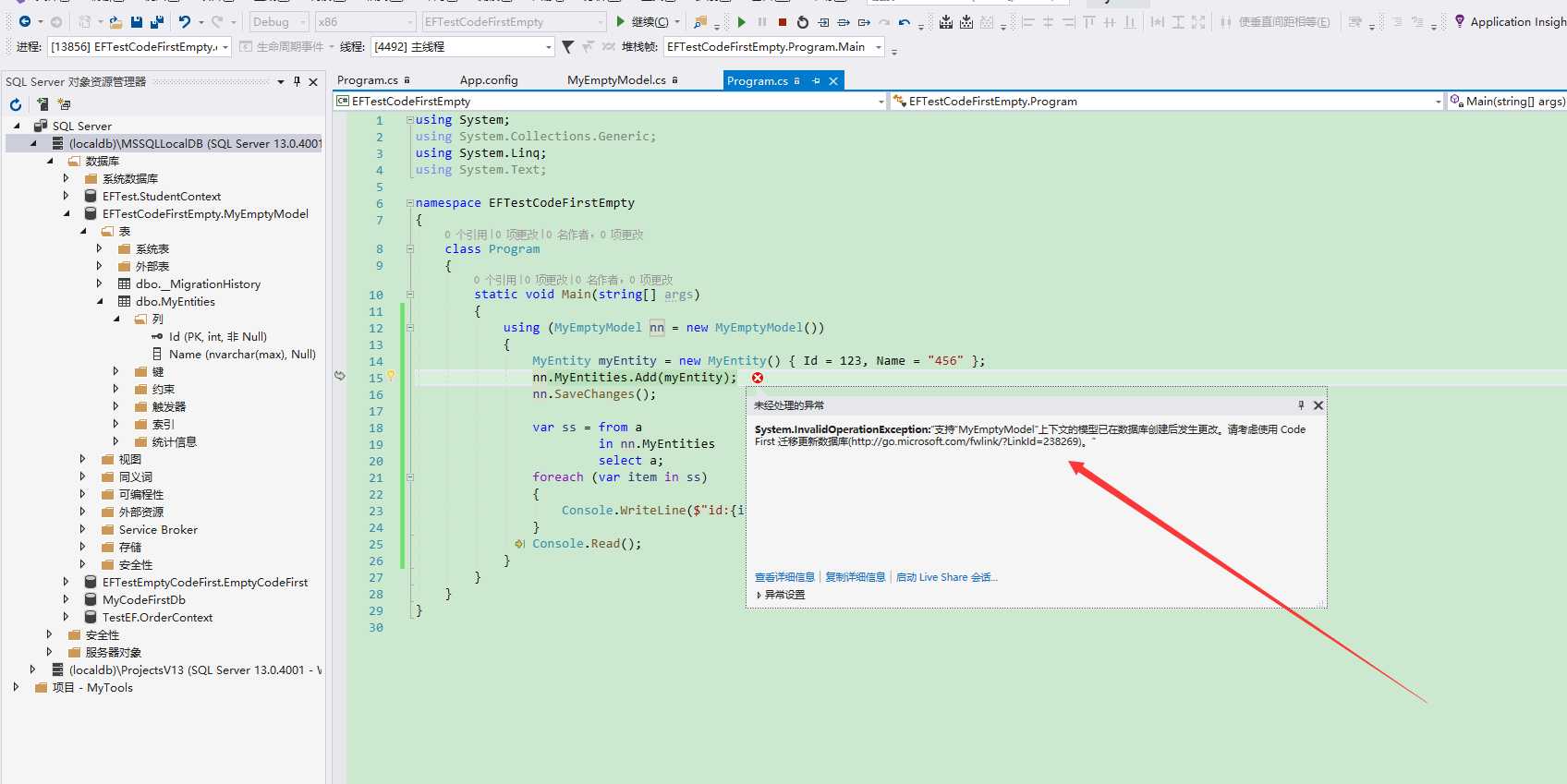Create new object group icon in explorer
1567x784 pixels.
coord(64,104)
